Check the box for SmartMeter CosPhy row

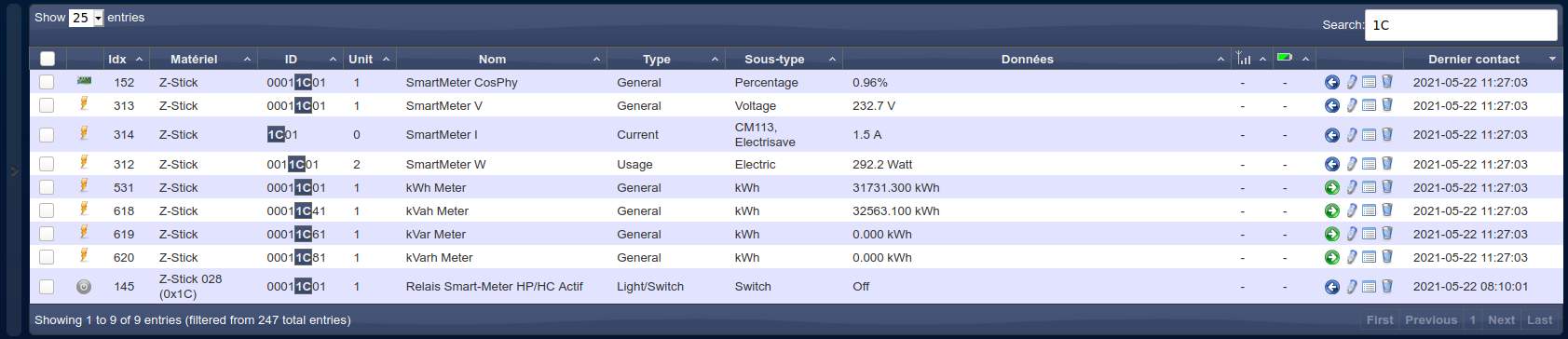47,82
